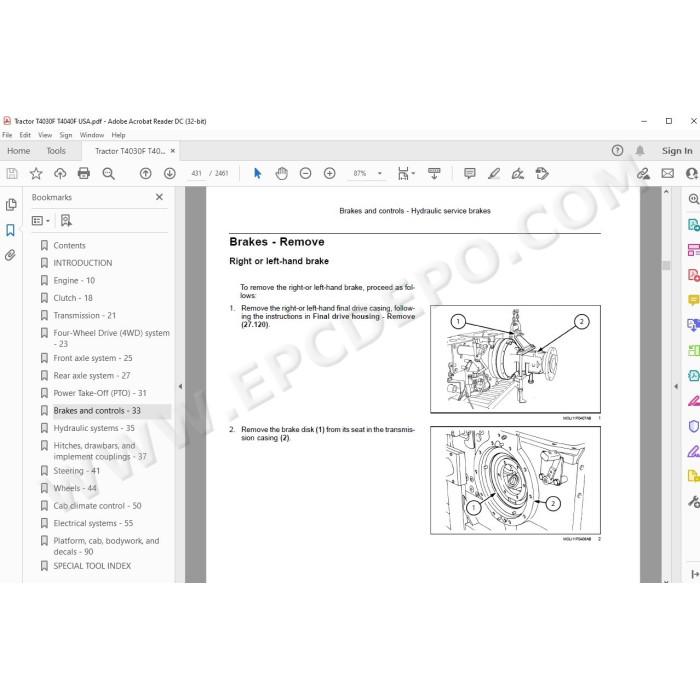Click the protect shield tool in right pane
Image resolution: width=700 pixels, height=700 pixels.
693,426
